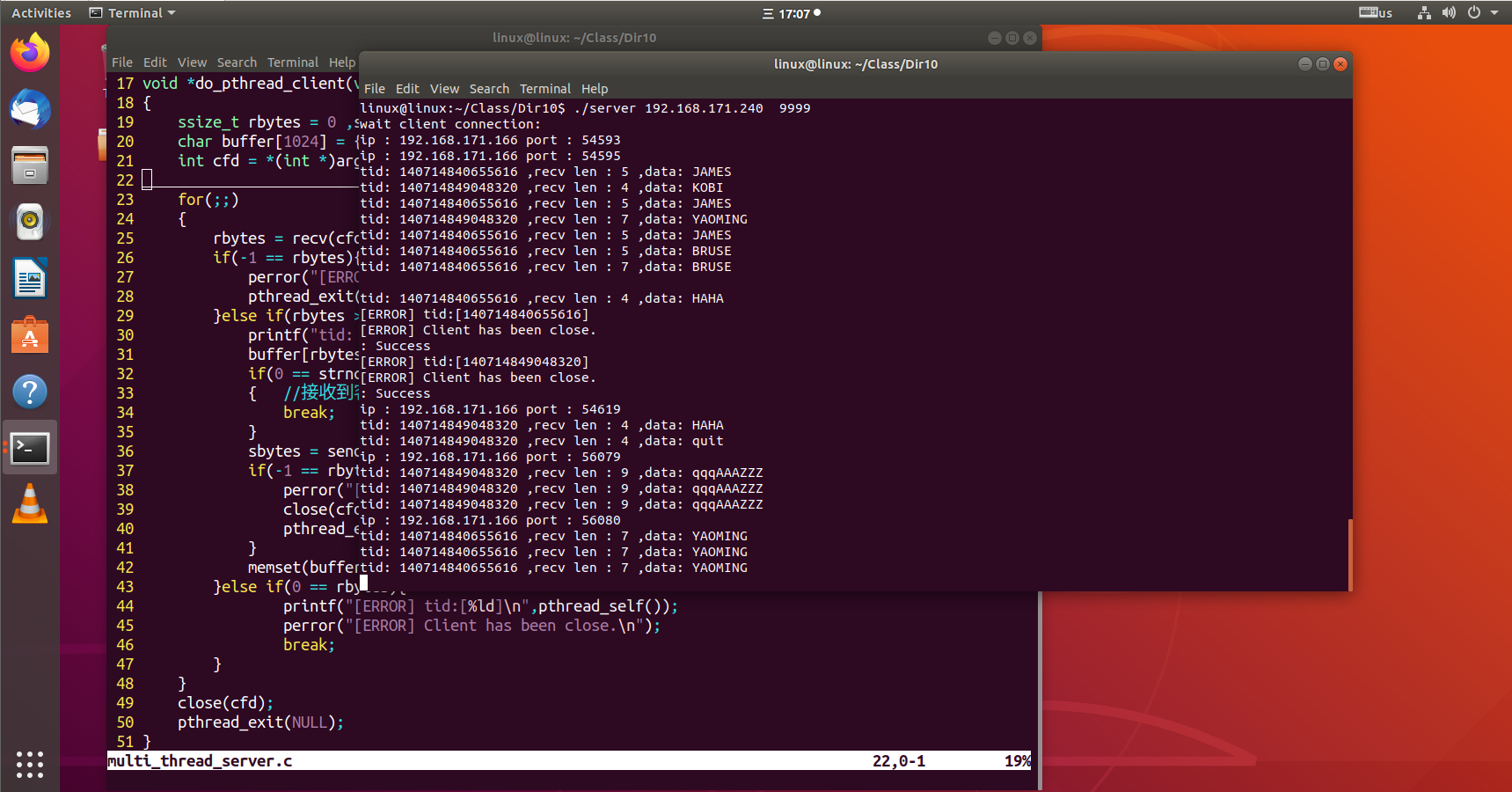Screen dimensions: 1512x792
Task: Open File menu in front terminal
Action: (375, 89)
